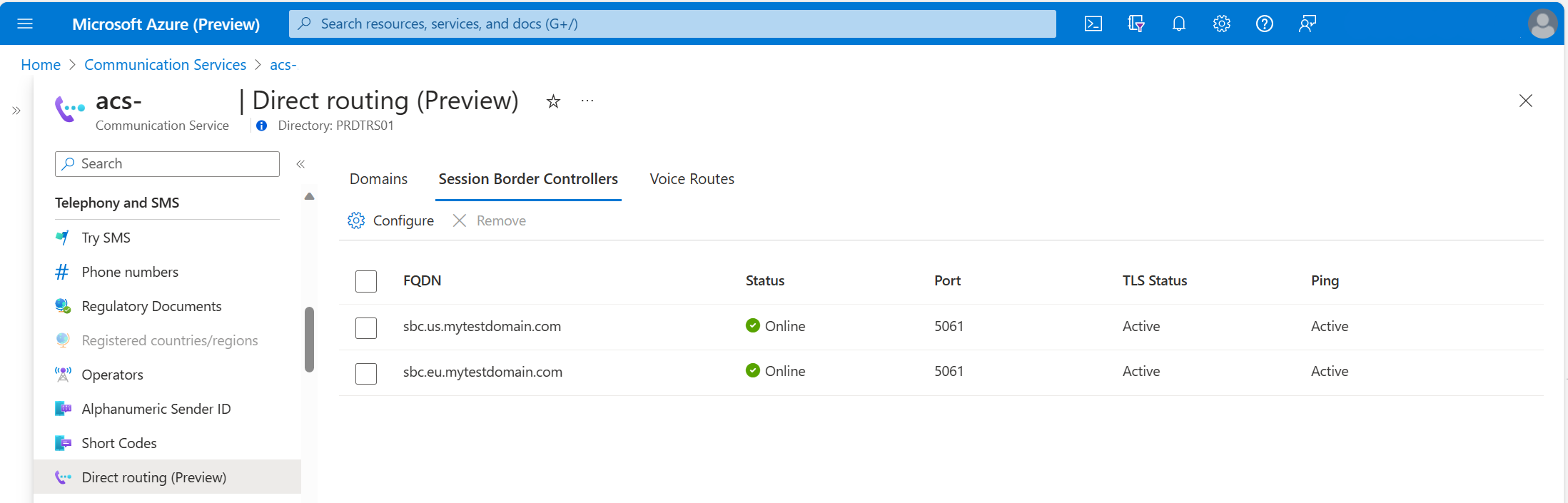Open the more options ellipsis

click(x=587, y=101)
